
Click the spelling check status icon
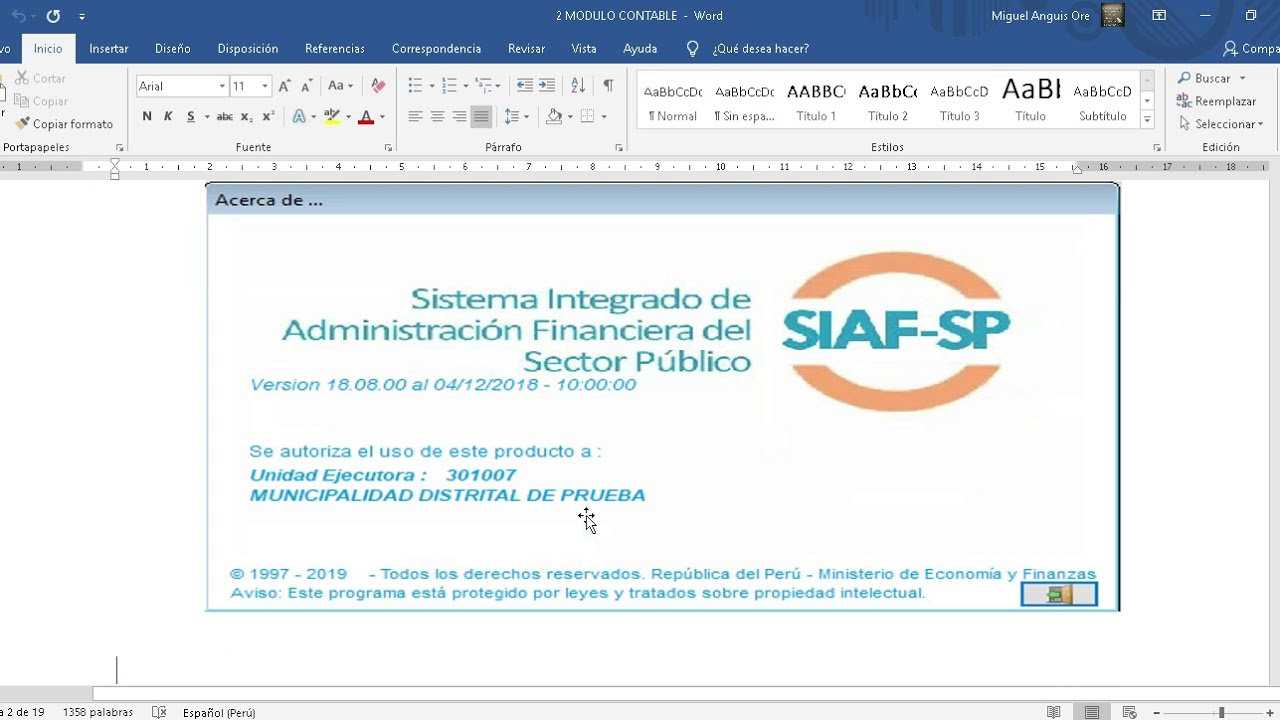tap(159, 712)
